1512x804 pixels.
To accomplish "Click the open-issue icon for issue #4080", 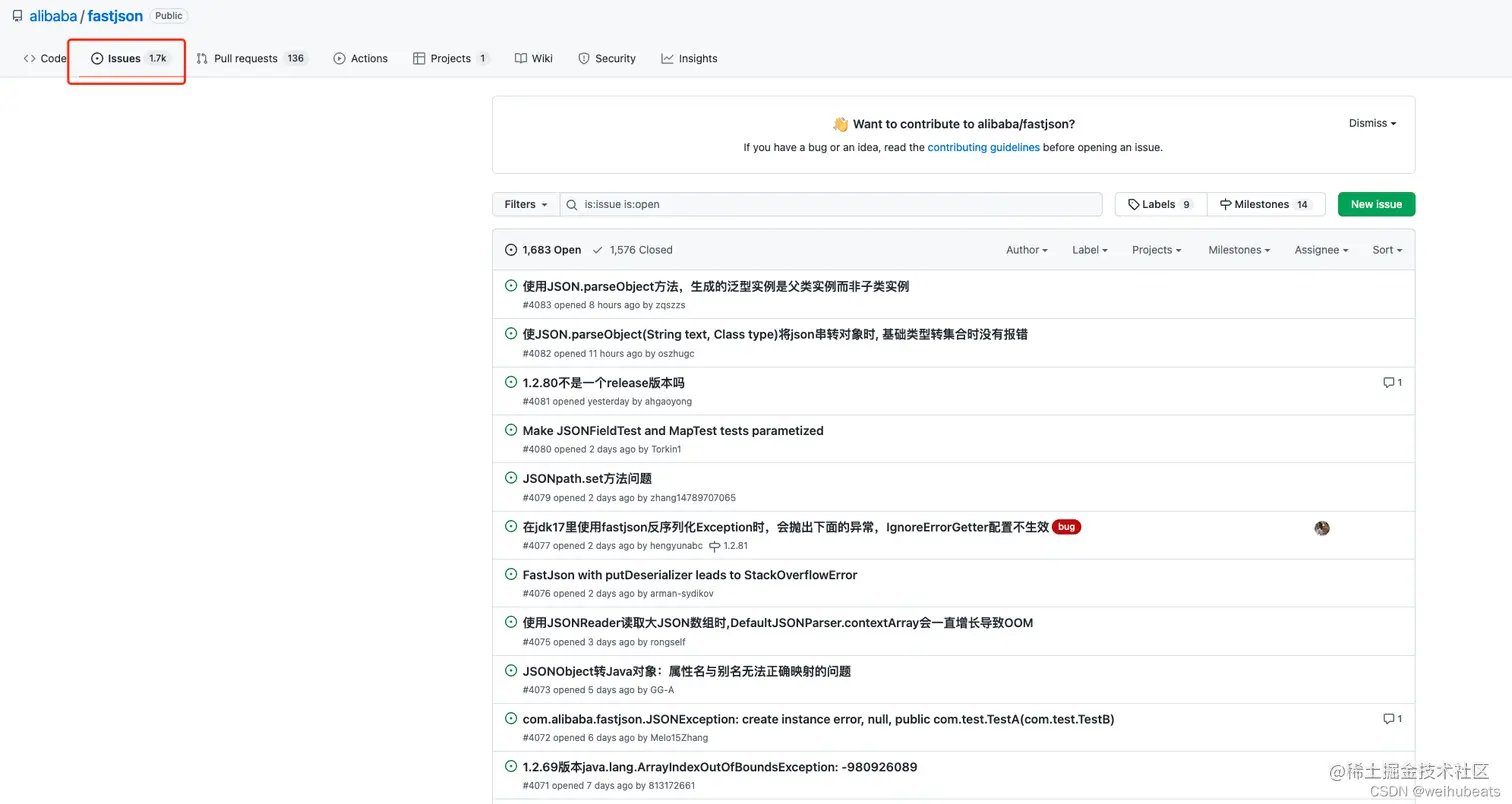I will click(x=511, y=430).
